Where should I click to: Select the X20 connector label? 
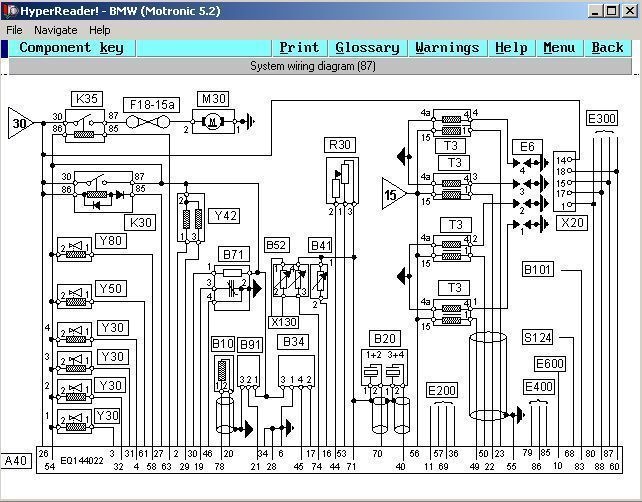tap(572, 223)
